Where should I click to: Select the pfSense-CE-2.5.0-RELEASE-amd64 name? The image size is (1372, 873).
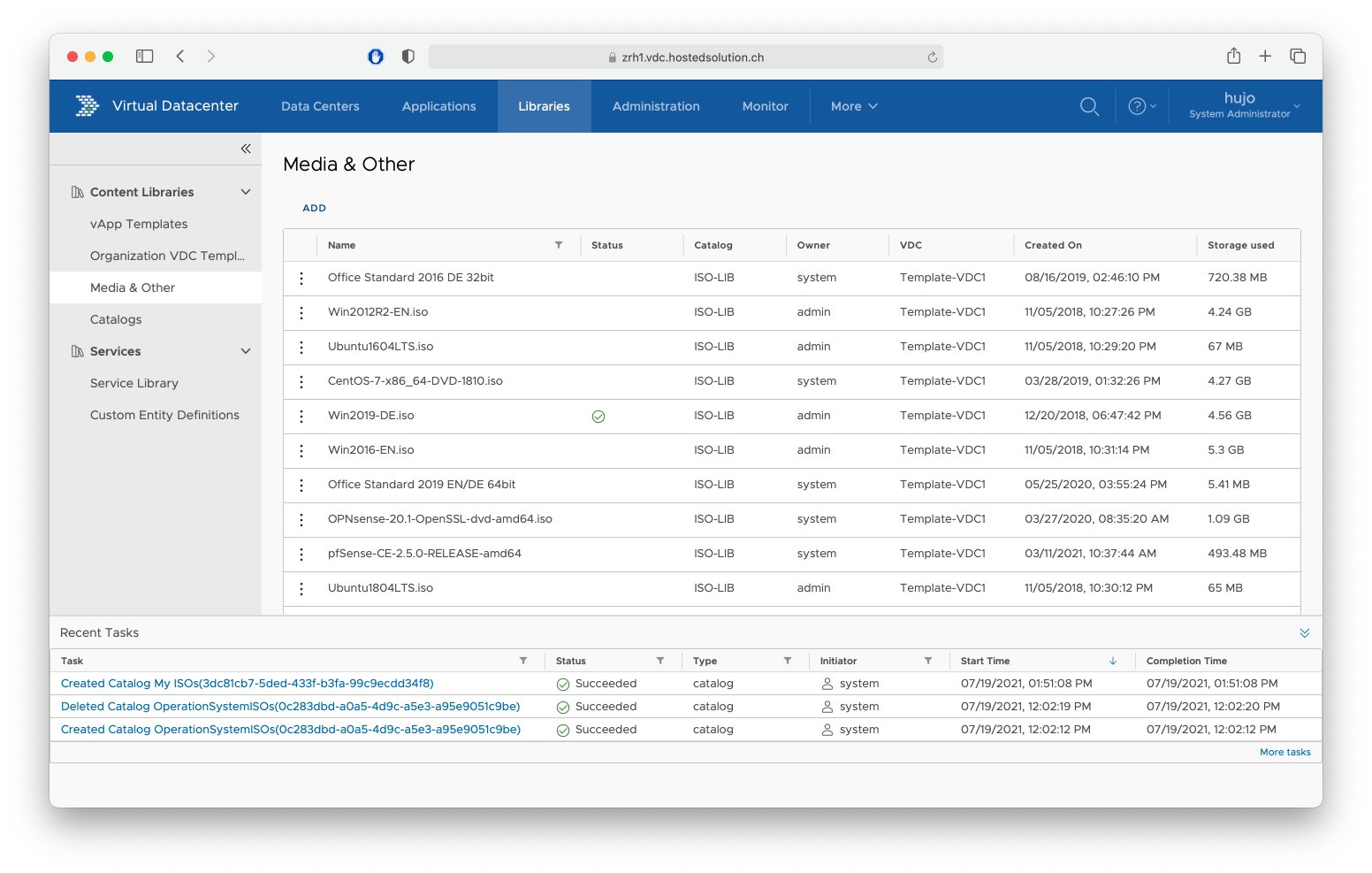click(x=424, y=554)
